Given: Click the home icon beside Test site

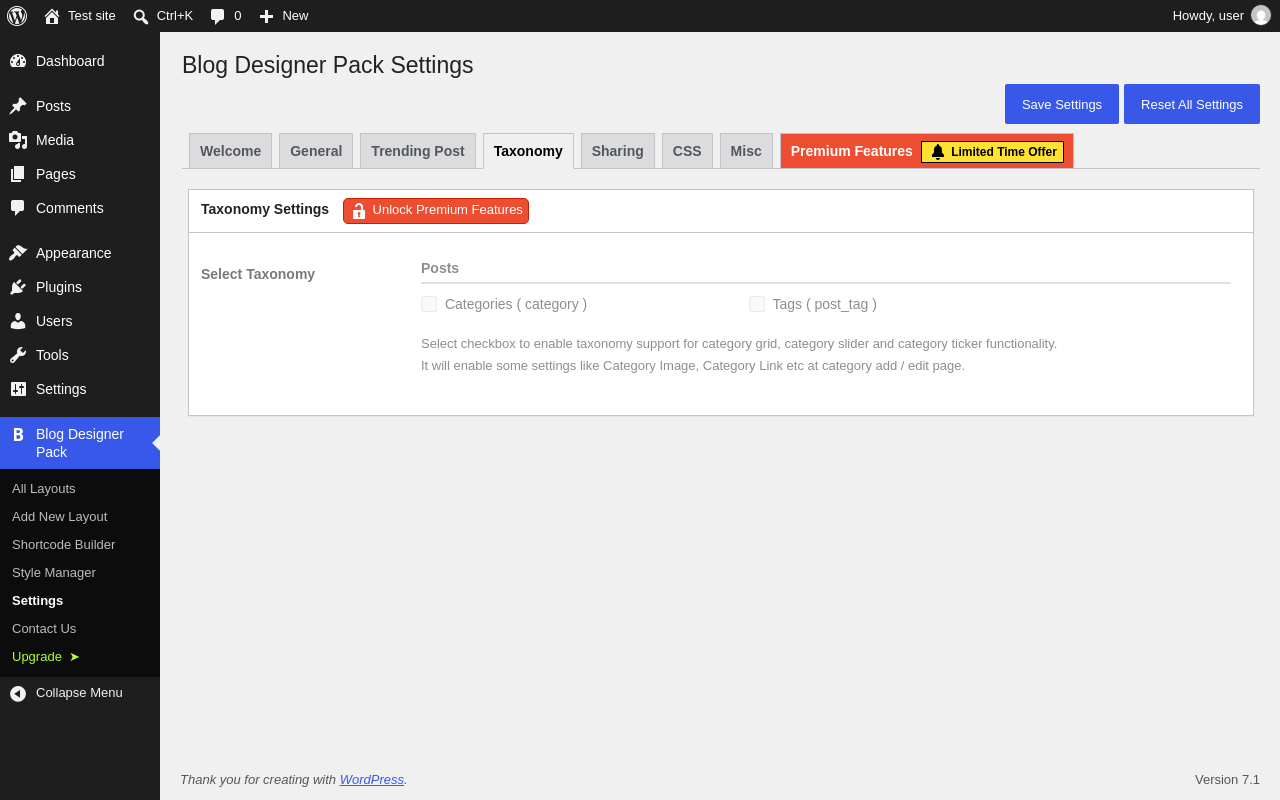Looking at the screenshot, I should [52, 16].
